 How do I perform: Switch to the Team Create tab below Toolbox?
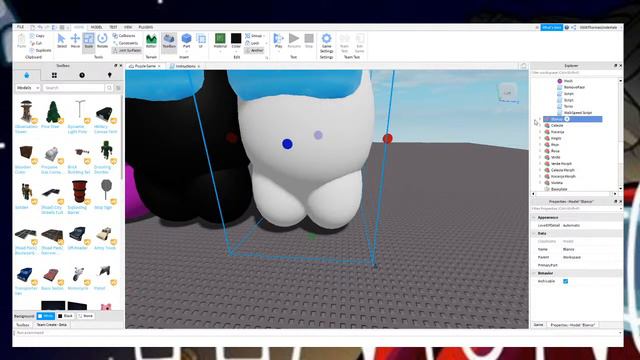(51, 325)
